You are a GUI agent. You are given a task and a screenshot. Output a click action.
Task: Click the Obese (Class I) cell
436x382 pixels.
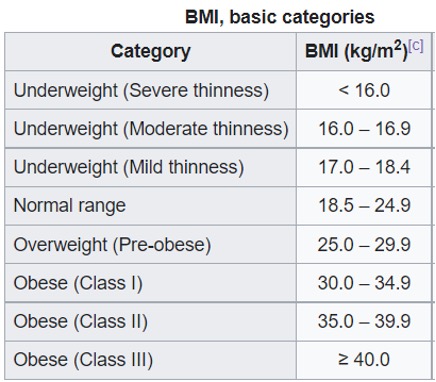(x=150, y=283)
